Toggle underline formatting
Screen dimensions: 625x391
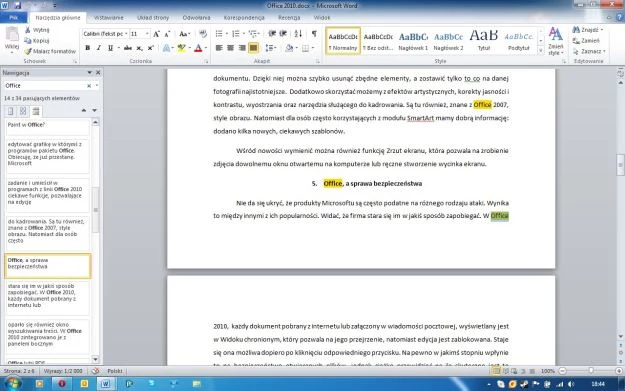click(x=110, y=48)
